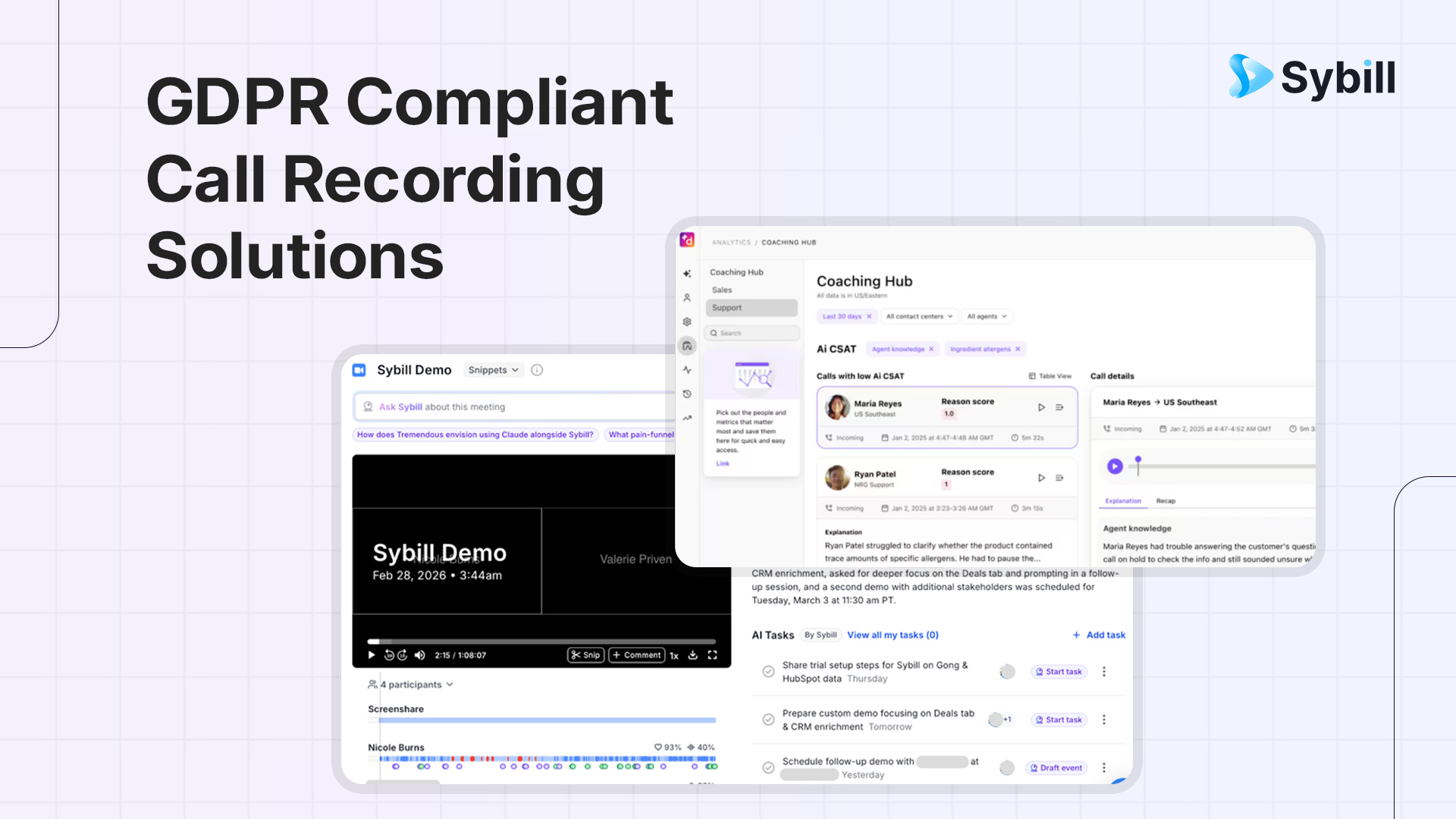Open the history clock sidebar icon
The width and height of the screenshot is (1456, 819).
tap(687, 394)
